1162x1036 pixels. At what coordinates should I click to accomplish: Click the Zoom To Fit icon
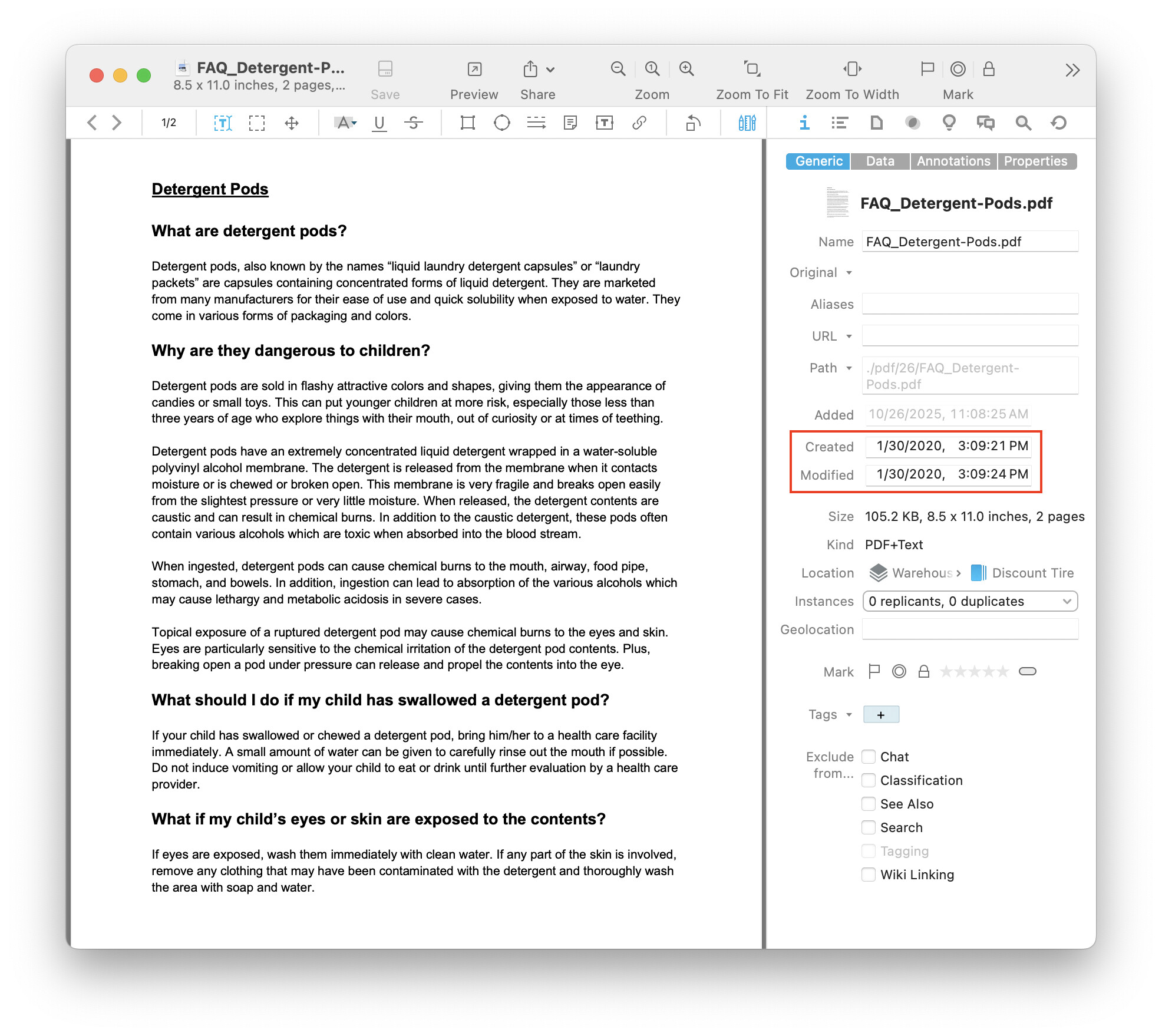click(x=751, y=69)
